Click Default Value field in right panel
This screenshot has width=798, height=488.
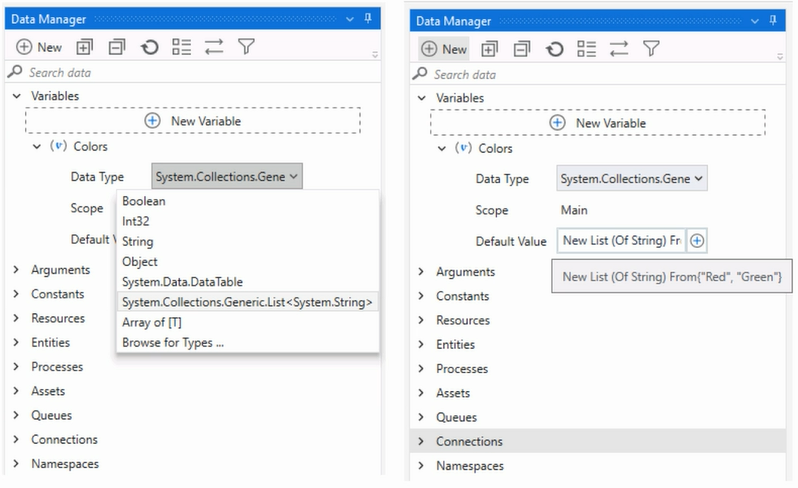tap(621, 241)
